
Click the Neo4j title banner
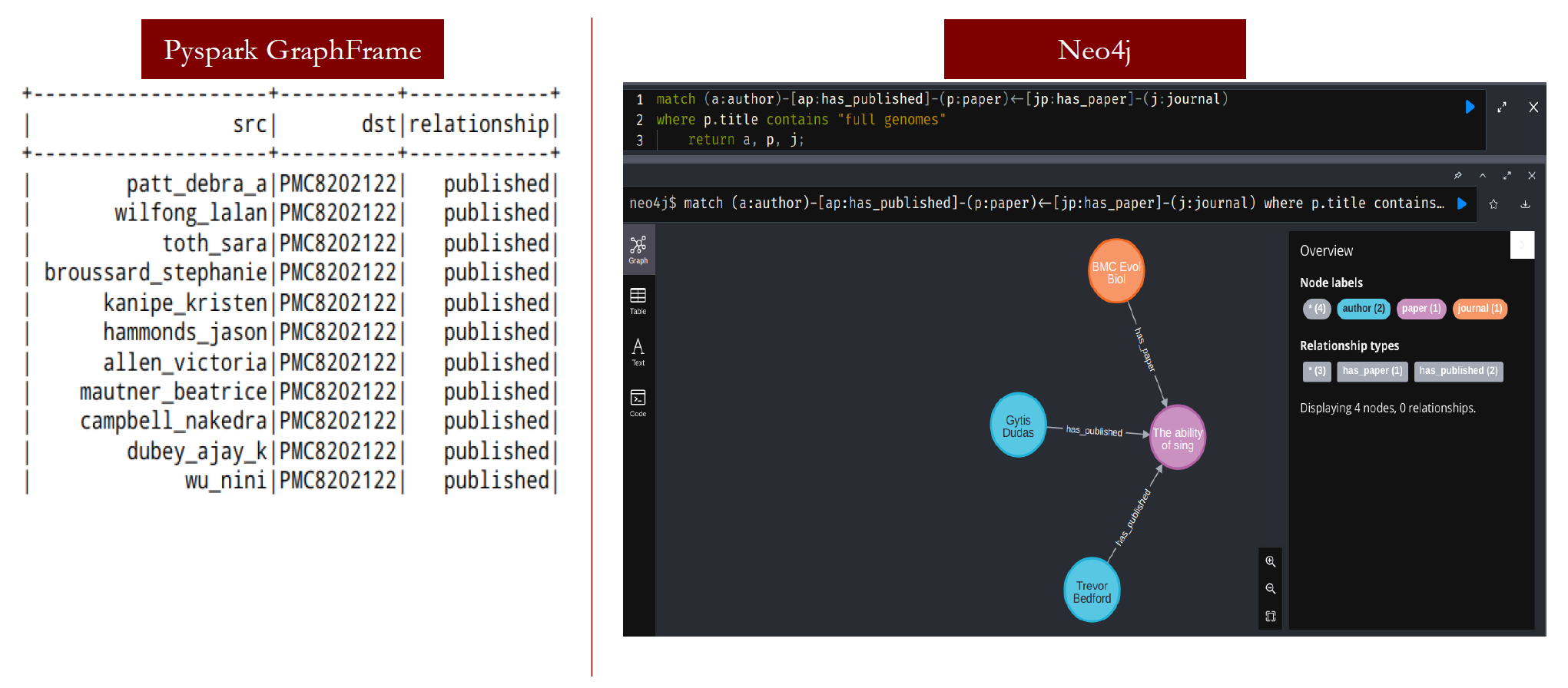[1095, 49]
